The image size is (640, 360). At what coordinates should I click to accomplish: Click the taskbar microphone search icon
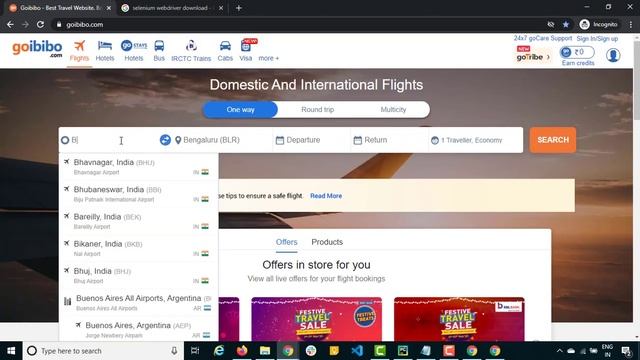pyautogui.click(x=174, y=351)
